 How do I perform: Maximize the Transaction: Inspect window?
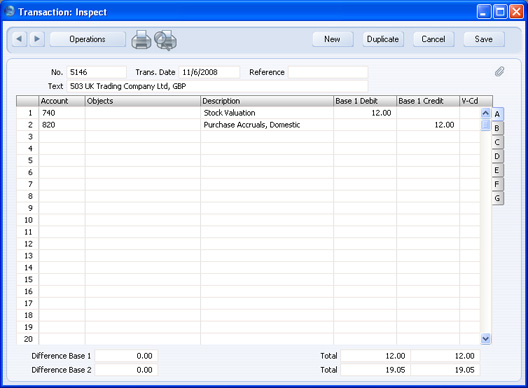[x=500, y=12]
